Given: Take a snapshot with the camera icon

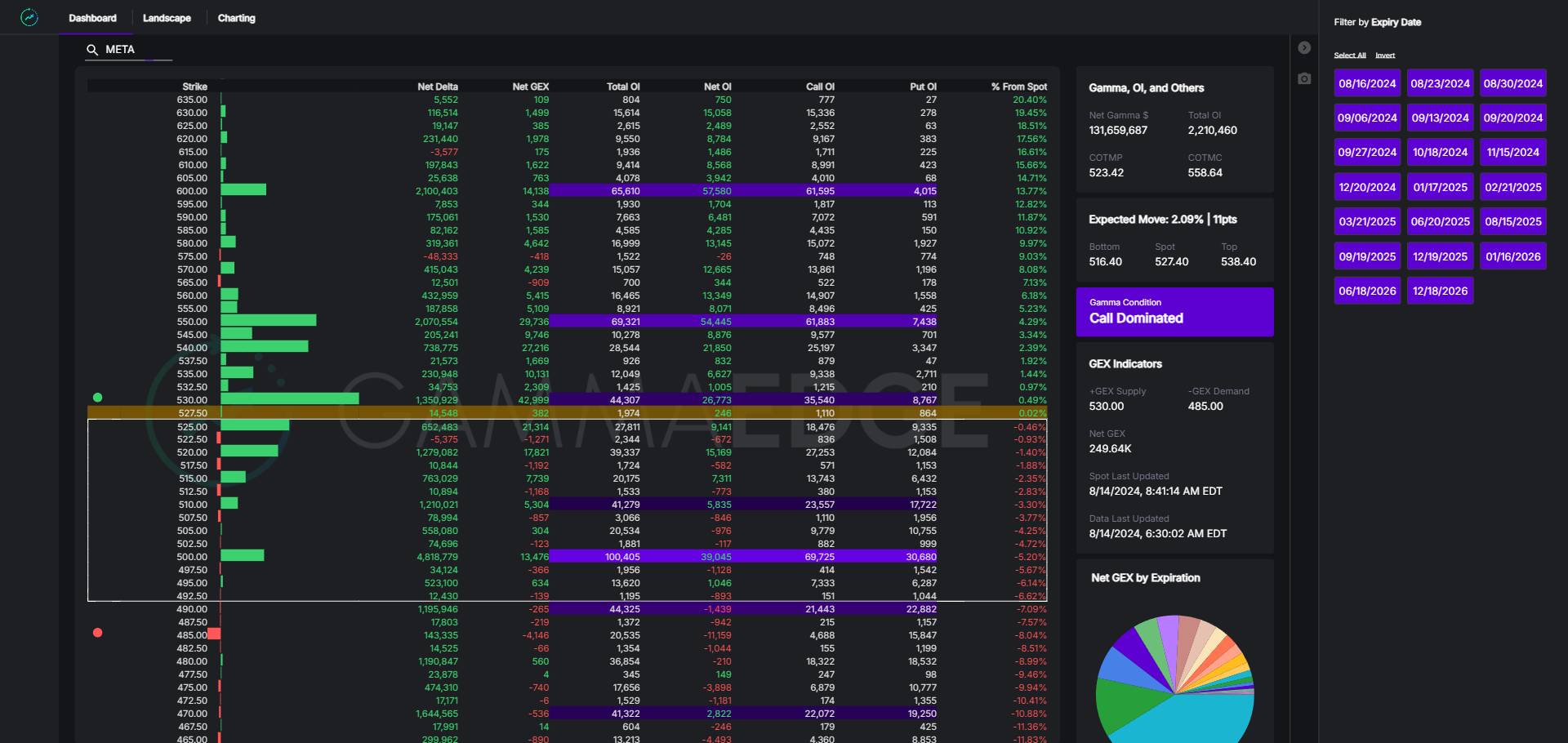Looking at the screenshot, I should (x=1304, y=78).
